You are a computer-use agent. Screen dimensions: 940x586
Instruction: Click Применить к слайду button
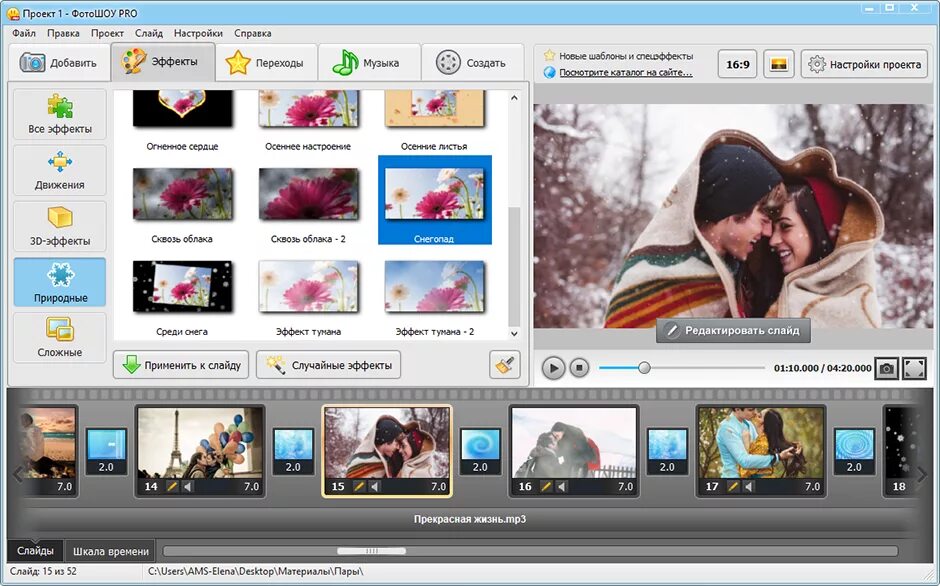[181, 365]
